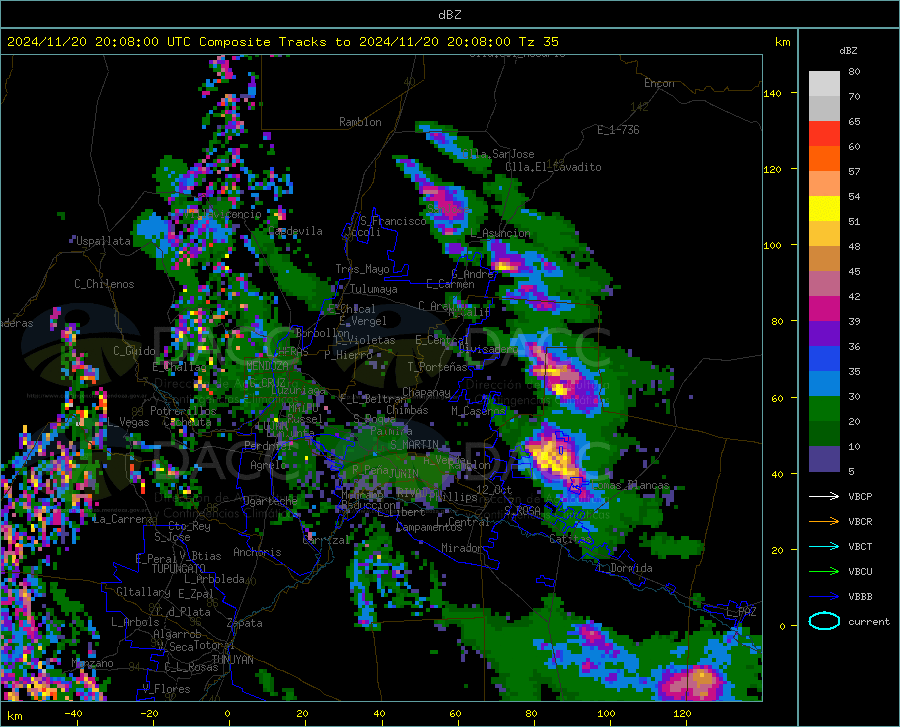900x727 pixels.
Task: Click the green VBCU arrow in legend
Action: (824, 572)
